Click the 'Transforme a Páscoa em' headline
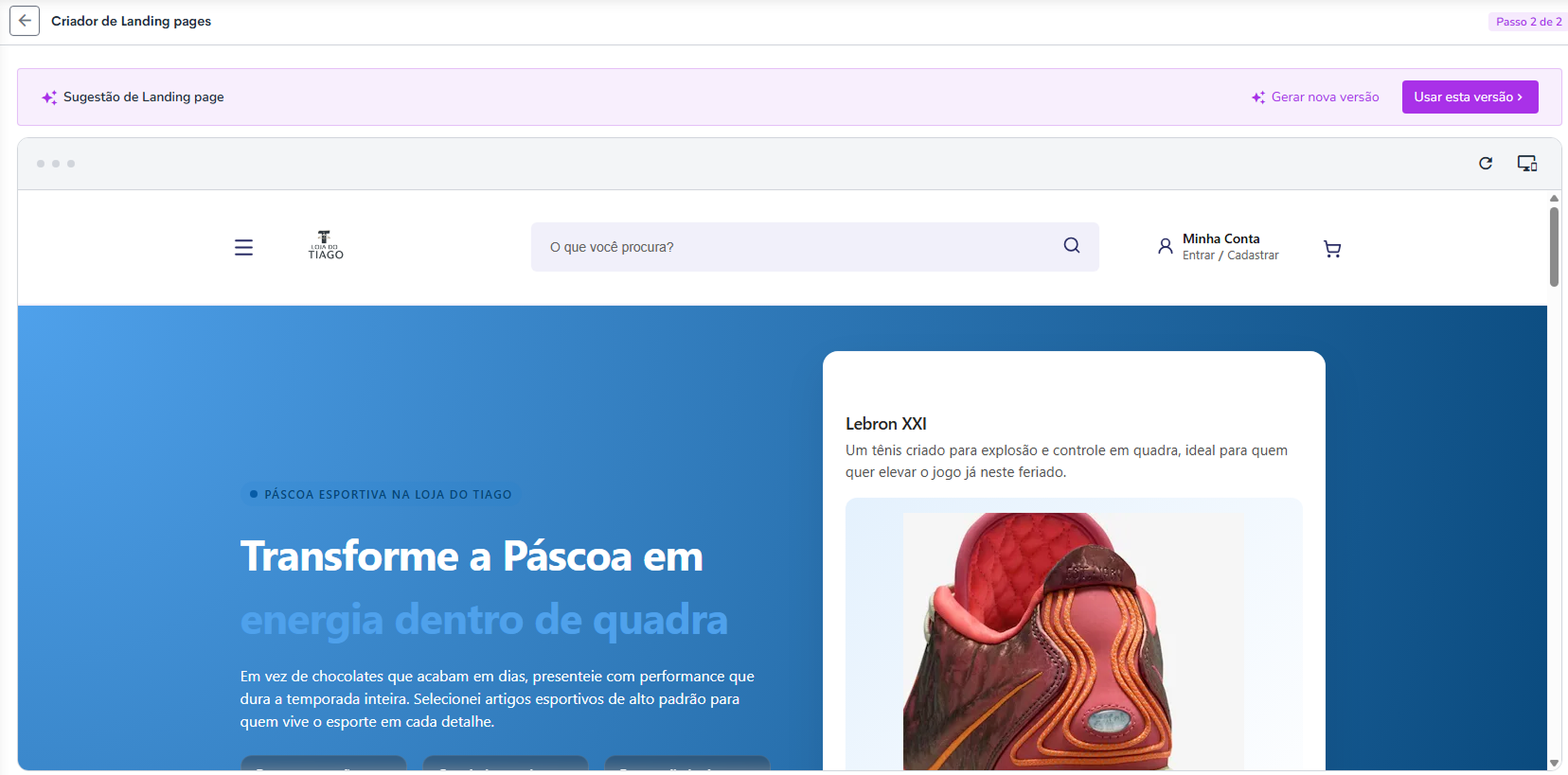The image size is (1568, 775). pyautogui.click(x=472, y=556)
